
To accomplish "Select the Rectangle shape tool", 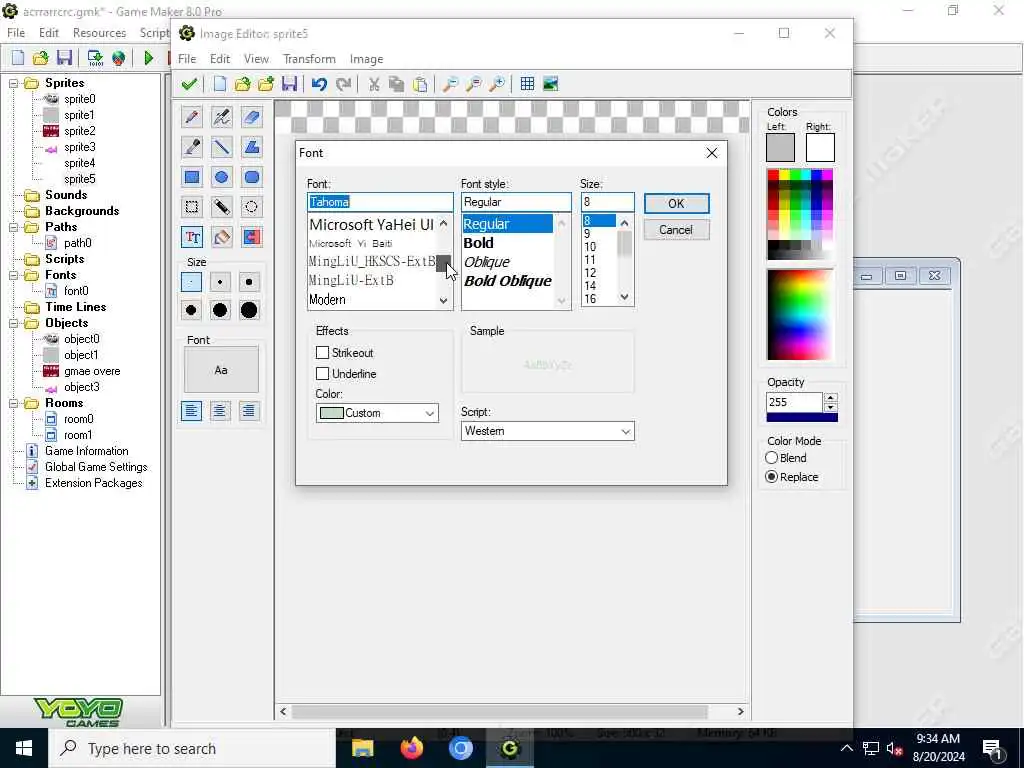I will [192, 177].
